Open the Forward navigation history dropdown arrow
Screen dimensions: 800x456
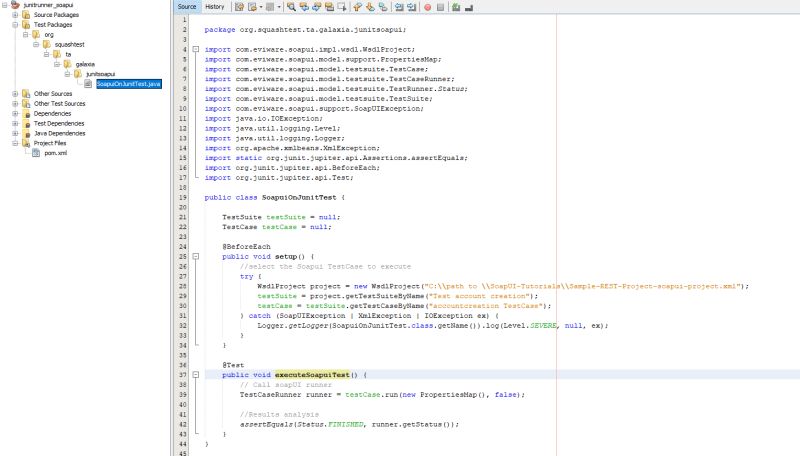point(279,7)
